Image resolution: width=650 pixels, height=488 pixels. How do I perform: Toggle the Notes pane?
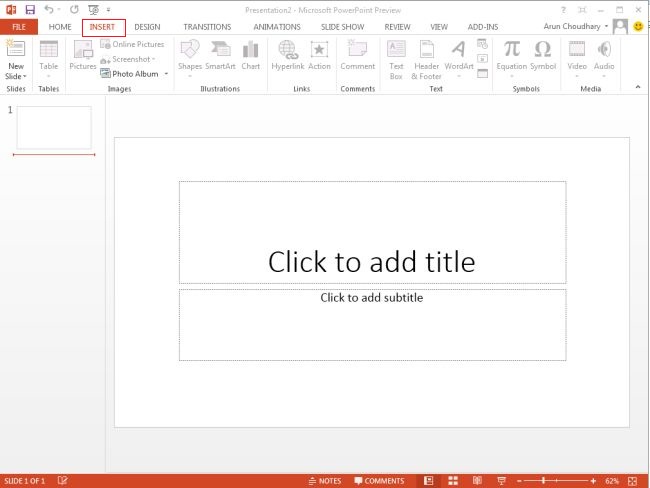(325, 481)
